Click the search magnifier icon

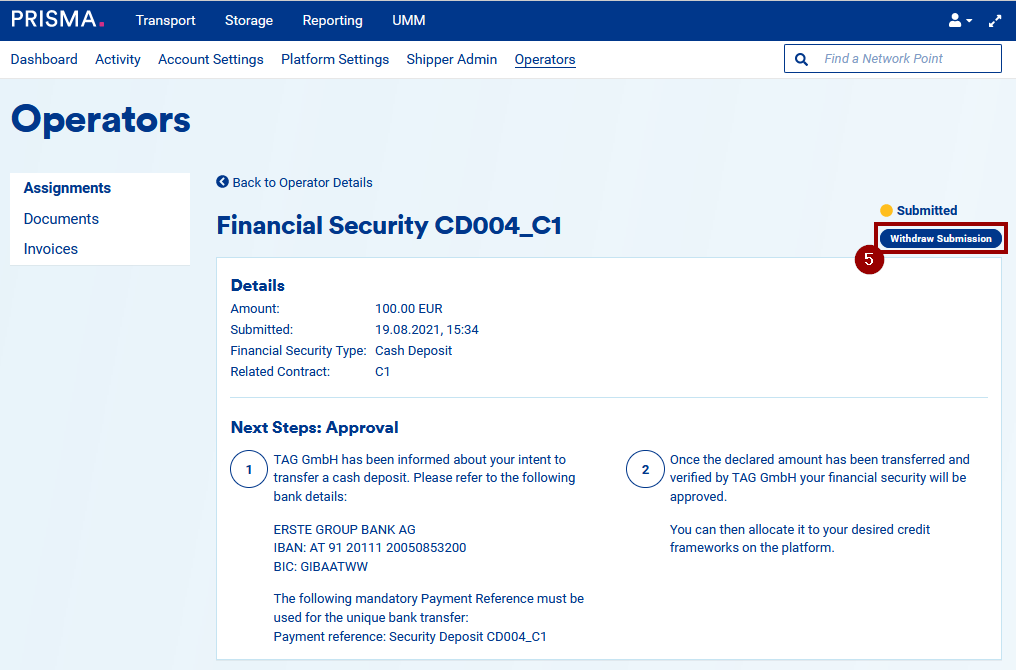click(801, 59)
